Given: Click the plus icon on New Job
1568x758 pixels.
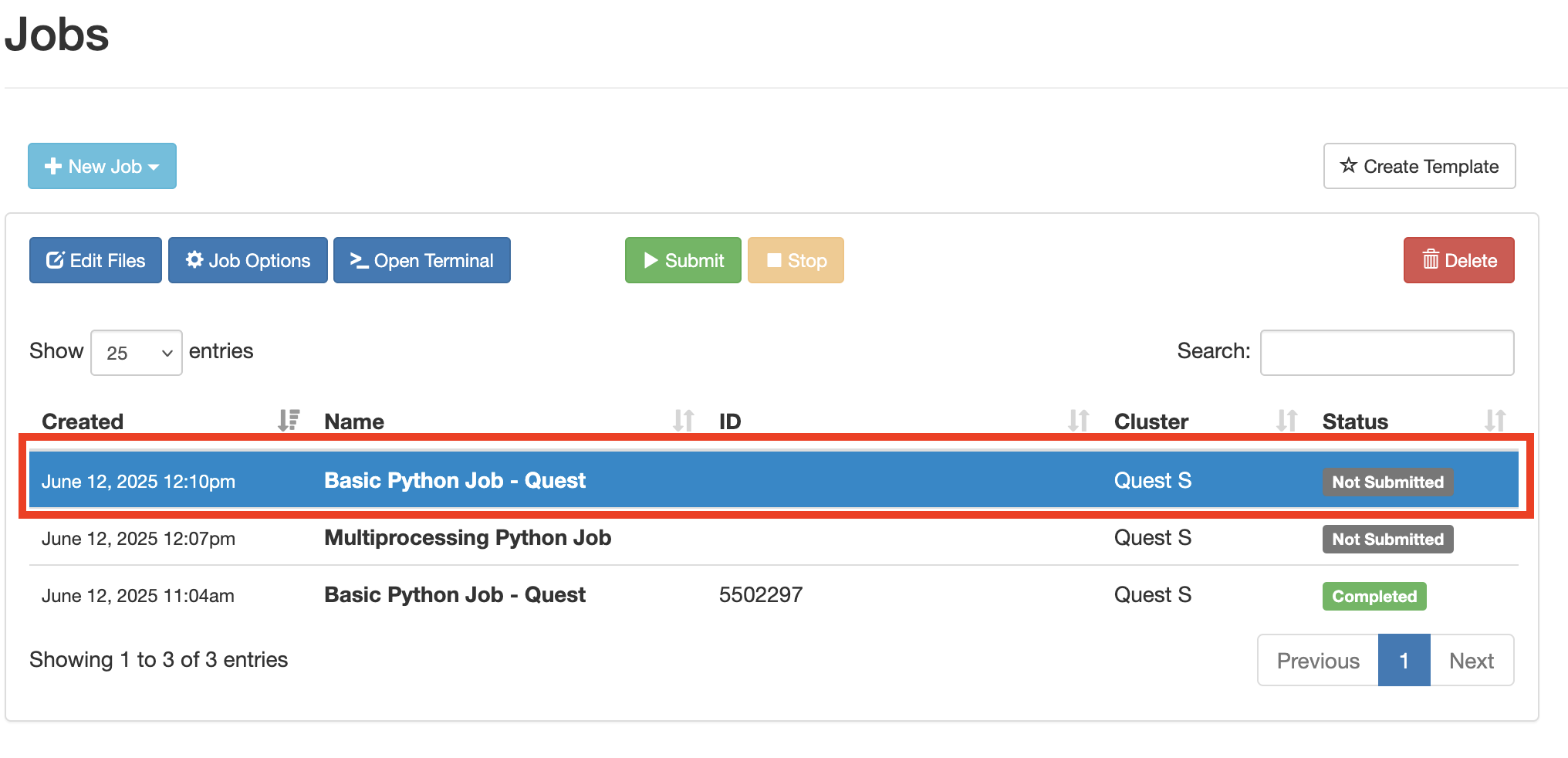Looking at the screenshot, I should click(x=52, y=165).
